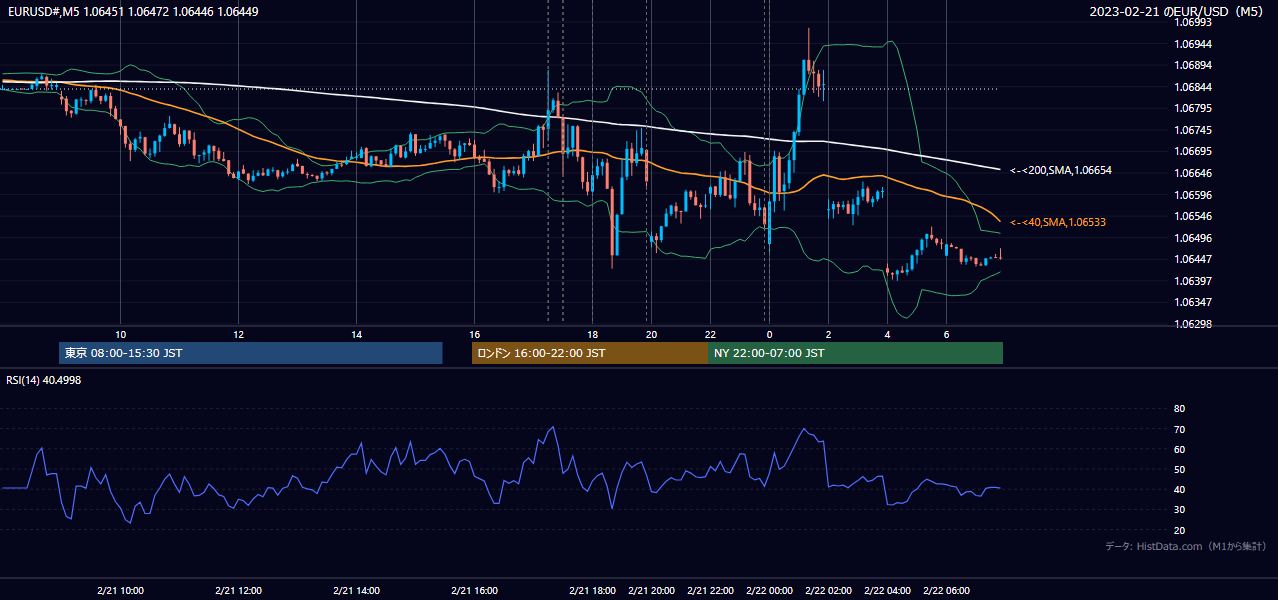Click price axis value 1.06496

(1193, 239)
